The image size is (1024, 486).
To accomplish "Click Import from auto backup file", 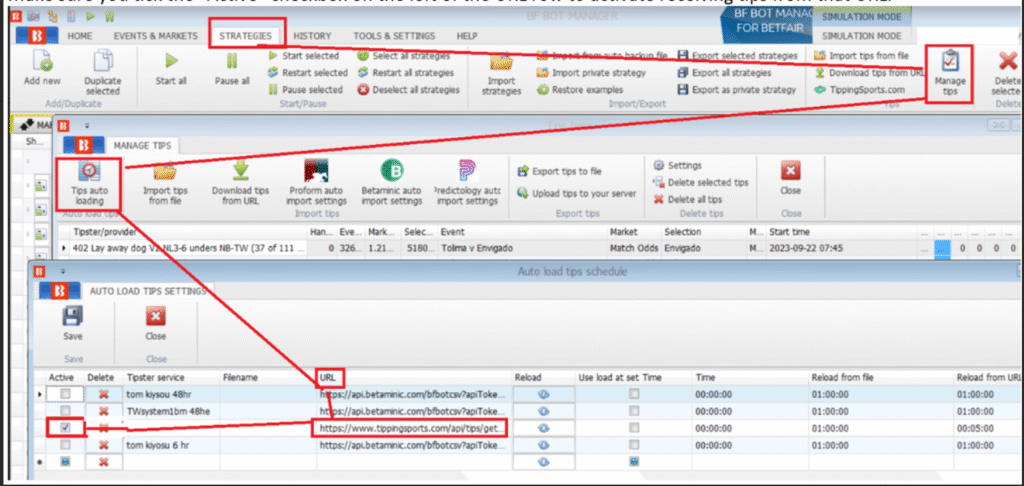I will point(602,56).
